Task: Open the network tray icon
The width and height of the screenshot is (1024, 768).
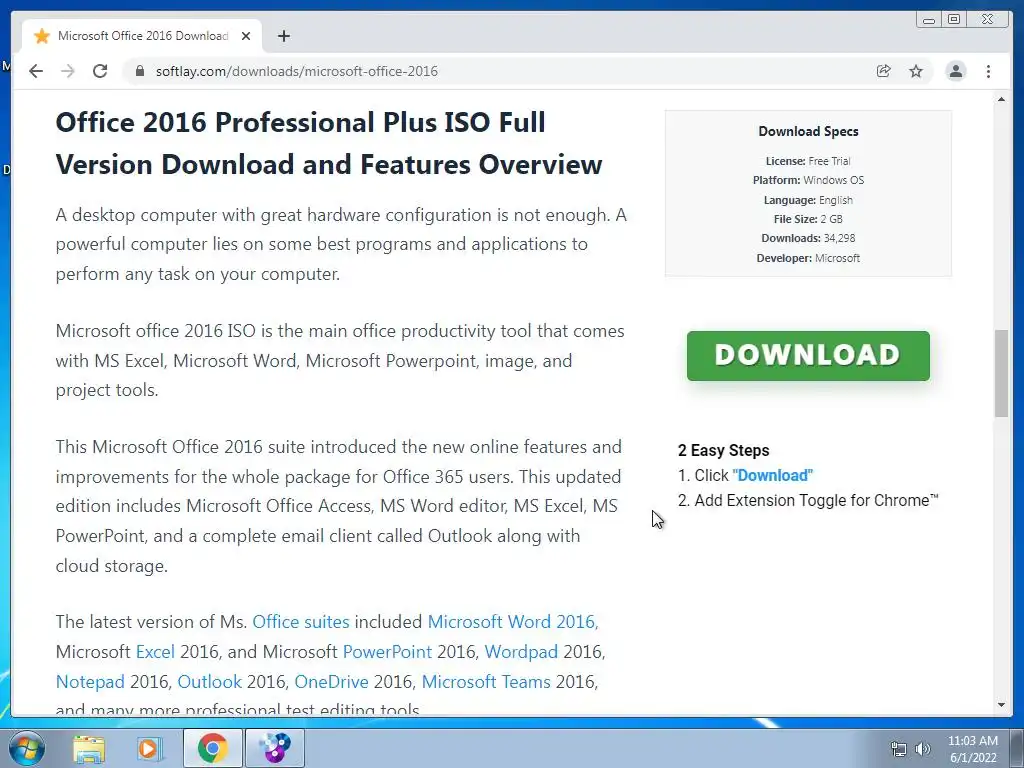Action: [899, 749]
